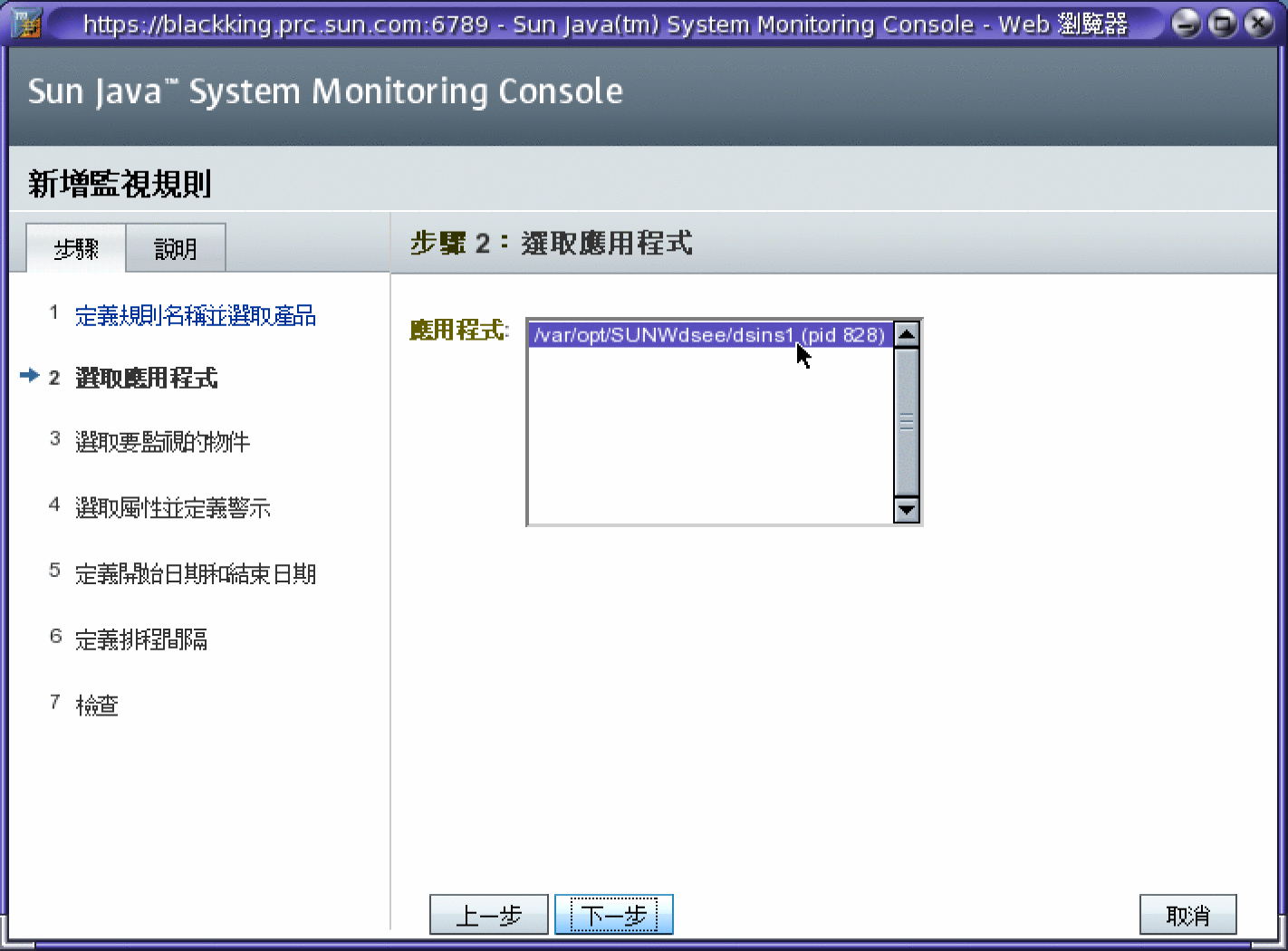The image size is (1288, 951).
Task: Minimize the Web browser window
Action: (1186, 23)
